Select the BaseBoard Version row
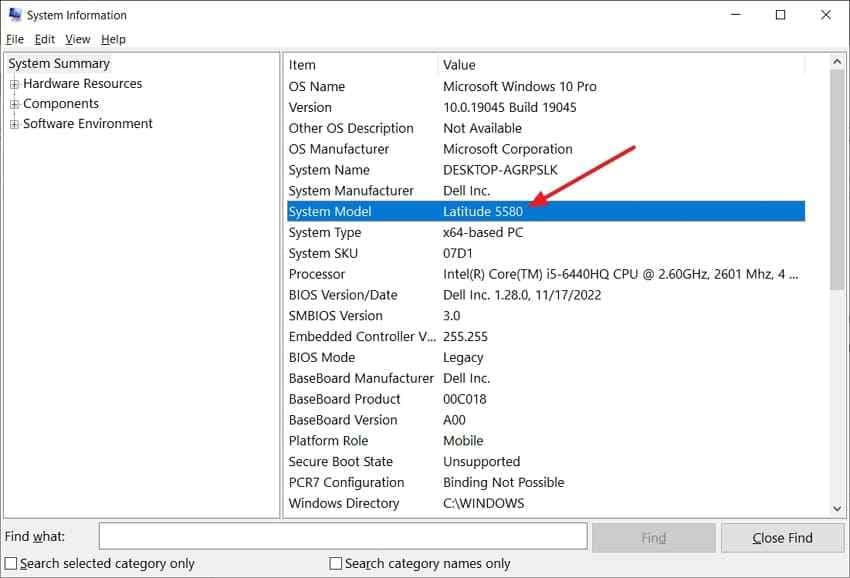The height and width of the screenshot is (578, 850). click(x=546, y=420)
